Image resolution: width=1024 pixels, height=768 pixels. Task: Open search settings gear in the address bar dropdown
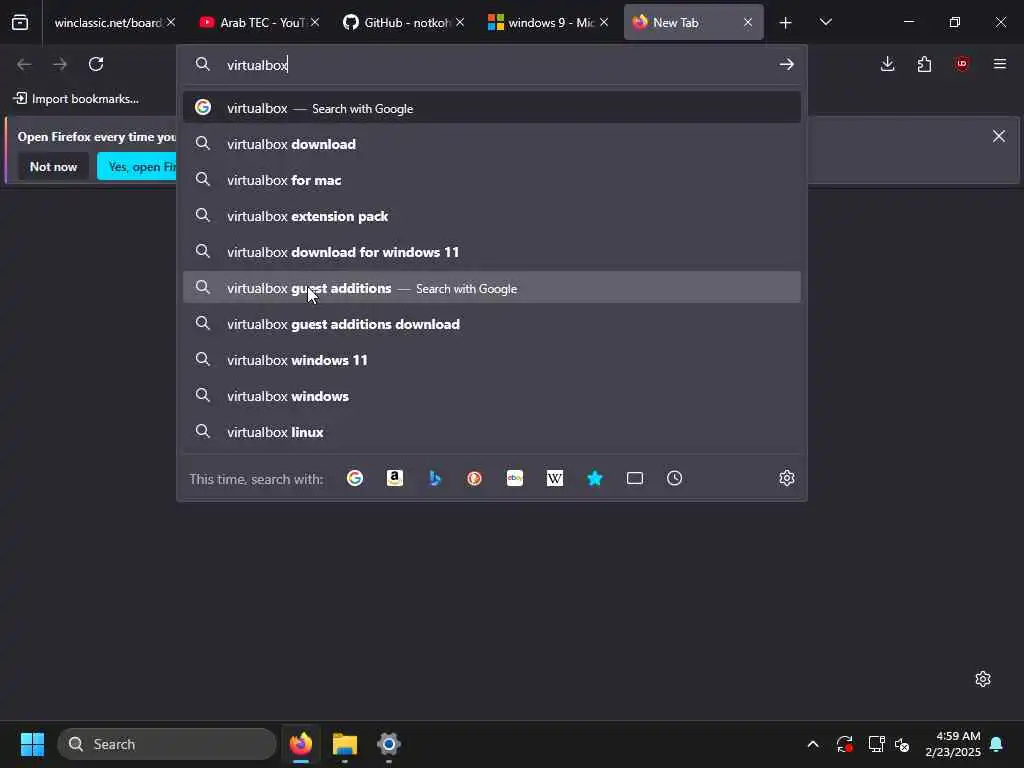(x=786, y=478)
